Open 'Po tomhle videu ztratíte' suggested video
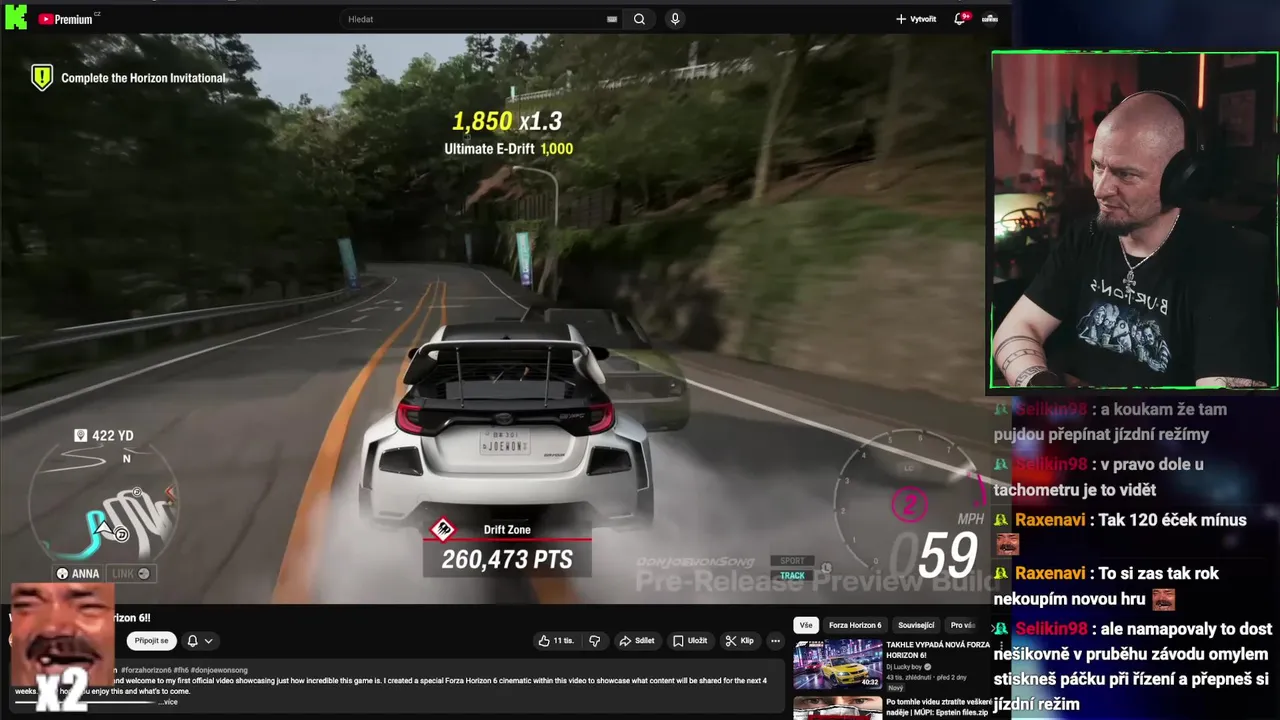This screenshot has width=1280, height=720. point(937,707)
